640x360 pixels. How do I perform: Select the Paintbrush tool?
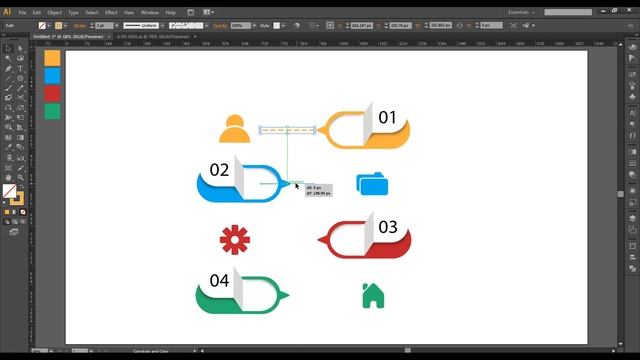coord(8,88)
